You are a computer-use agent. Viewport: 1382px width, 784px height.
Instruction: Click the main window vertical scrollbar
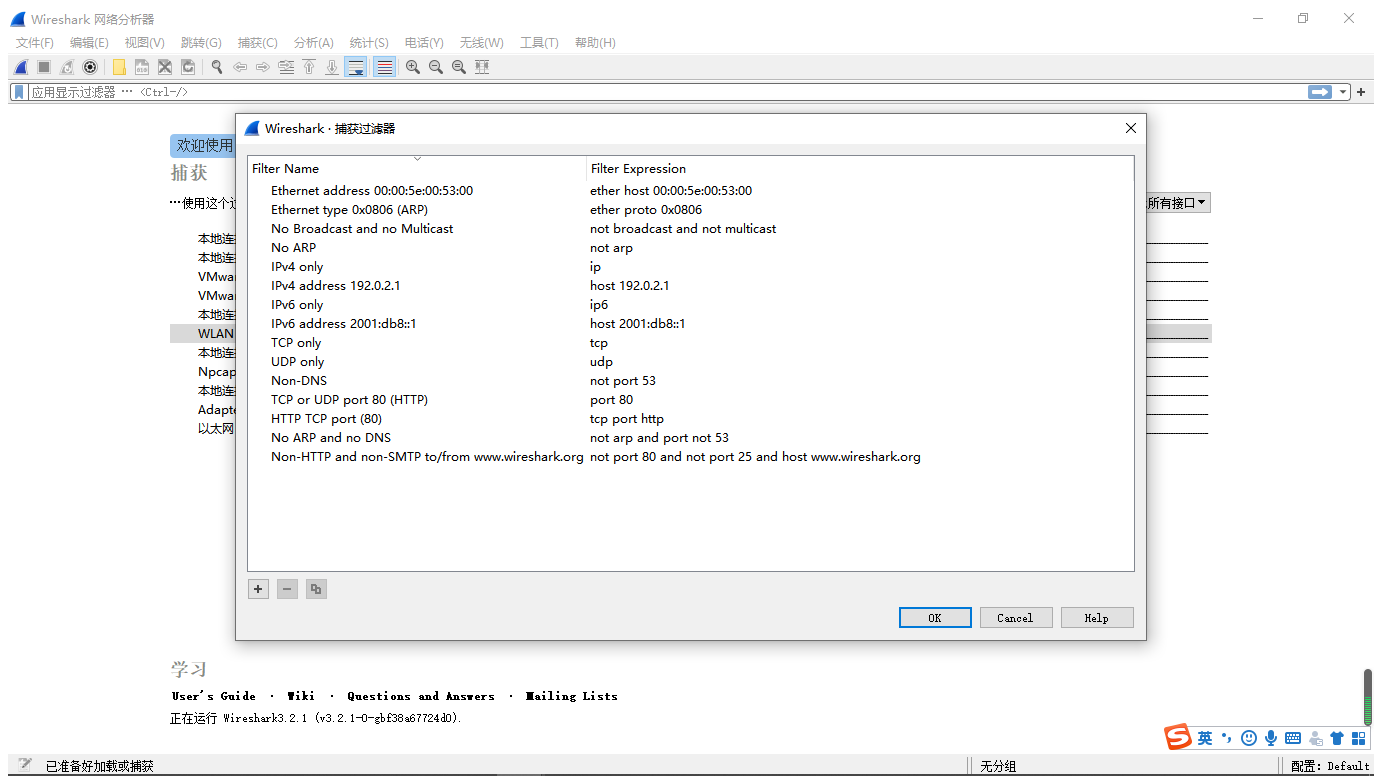click(x=1367, y=696)
